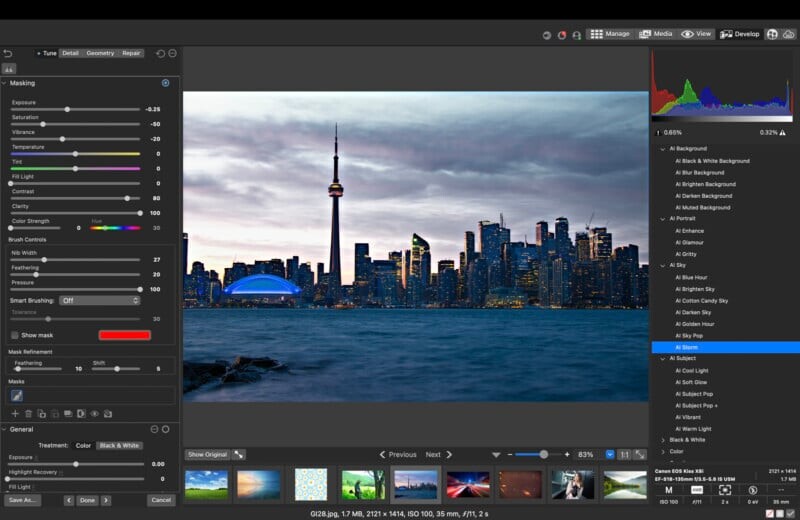Click the undo arrow at panel top-left
800x520 pixels.
coord(8,53)
